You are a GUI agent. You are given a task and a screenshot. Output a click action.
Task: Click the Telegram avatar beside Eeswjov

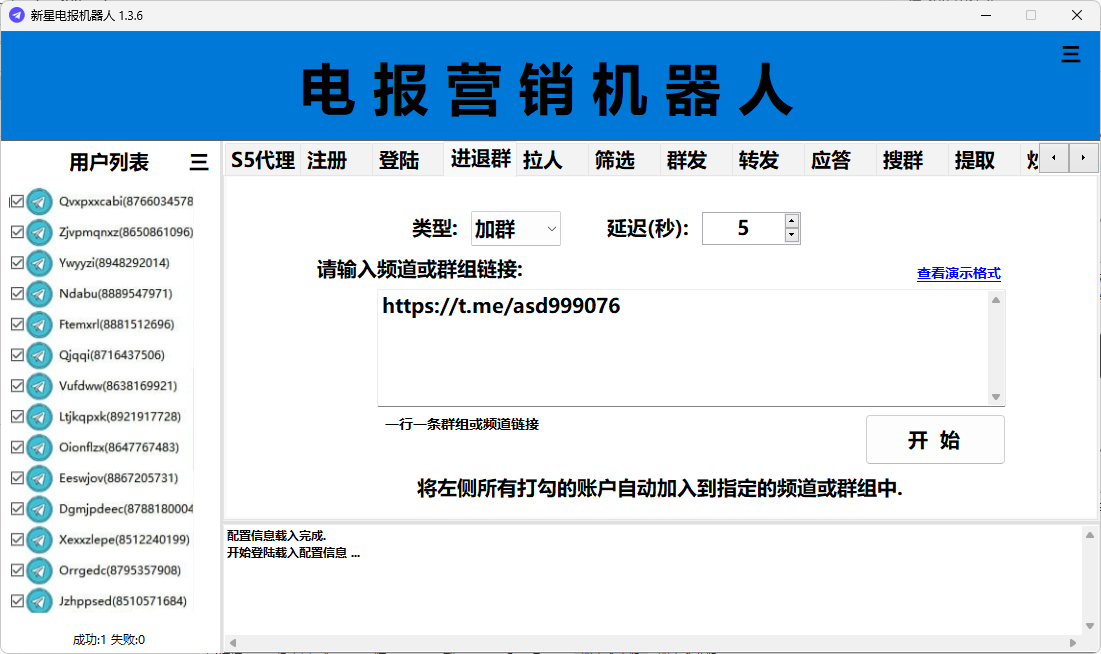[x=39, y=478]
